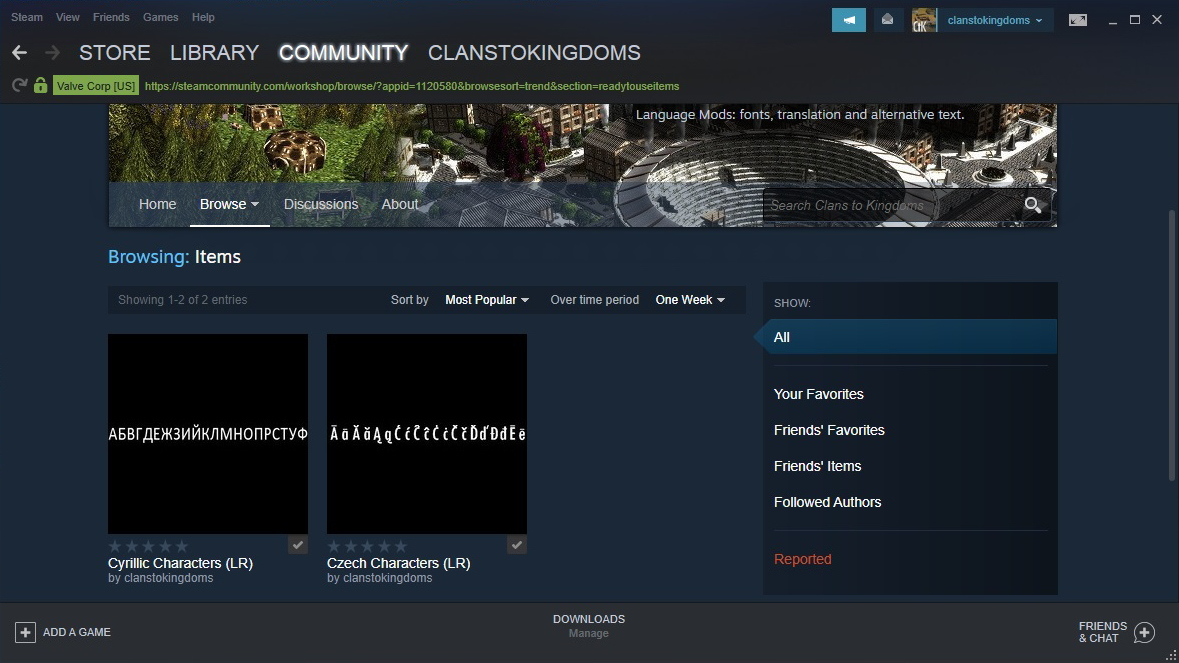The width and height of the screenshot is (1179, 663).
Task: Click the 'Showing 1-2 of 2 entries' text
Action: [x=182, y=300]
